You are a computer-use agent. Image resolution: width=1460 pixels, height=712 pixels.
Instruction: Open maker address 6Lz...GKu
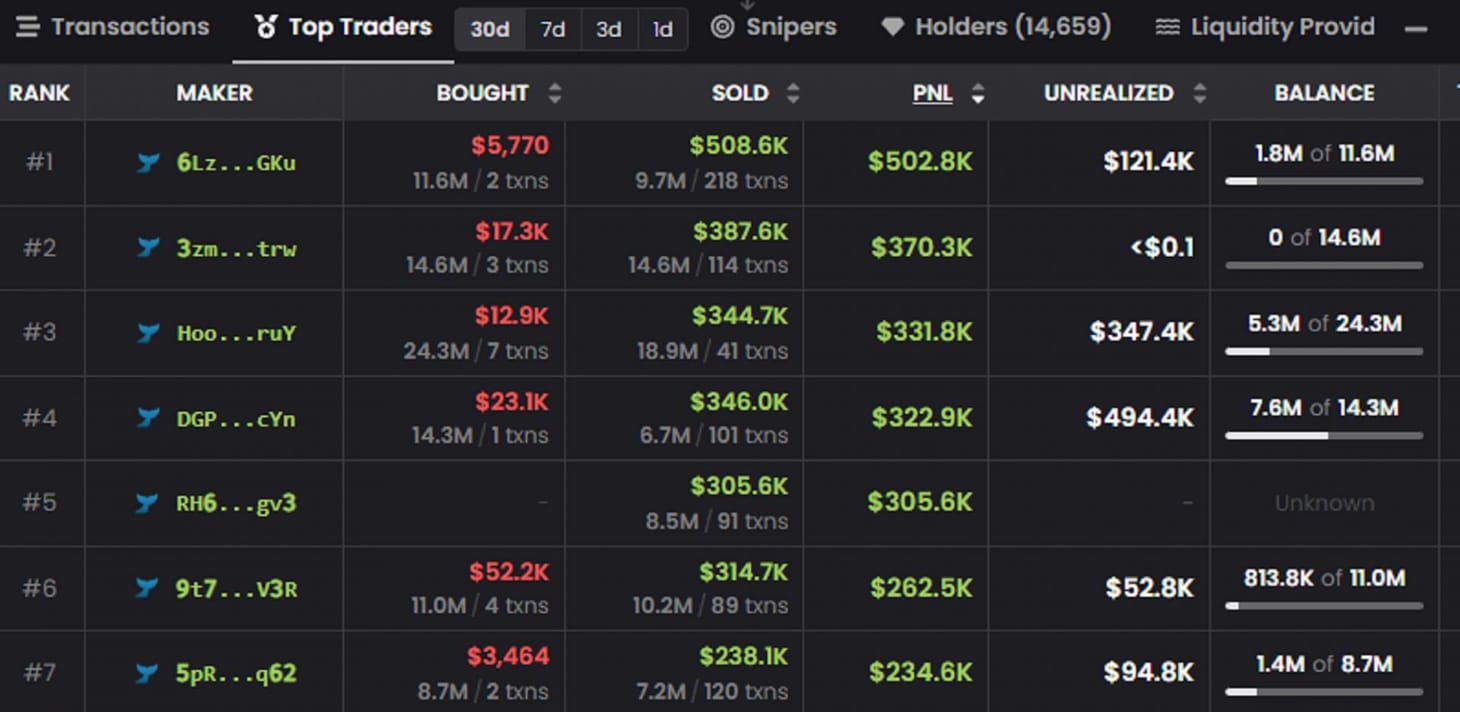click(x=236, y=163)
